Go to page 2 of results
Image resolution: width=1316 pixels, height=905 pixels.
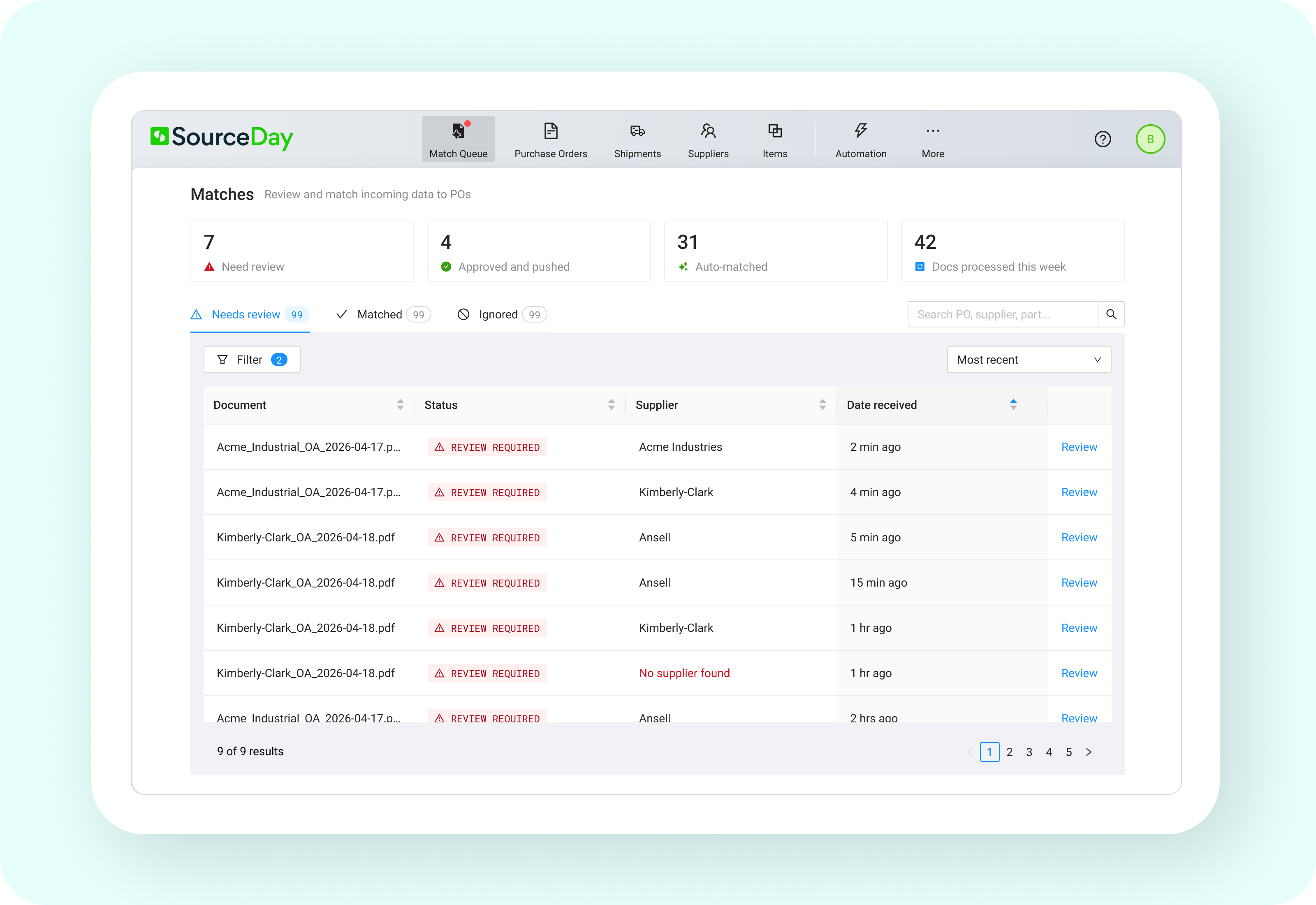tap(1009, 752)
